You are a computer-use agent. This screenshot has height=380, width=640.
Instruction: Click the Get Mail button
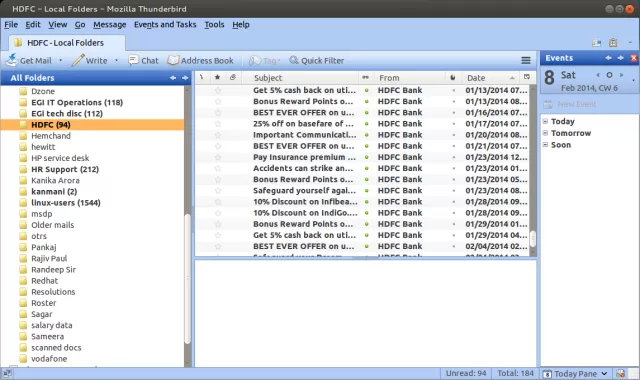[29, 60]
